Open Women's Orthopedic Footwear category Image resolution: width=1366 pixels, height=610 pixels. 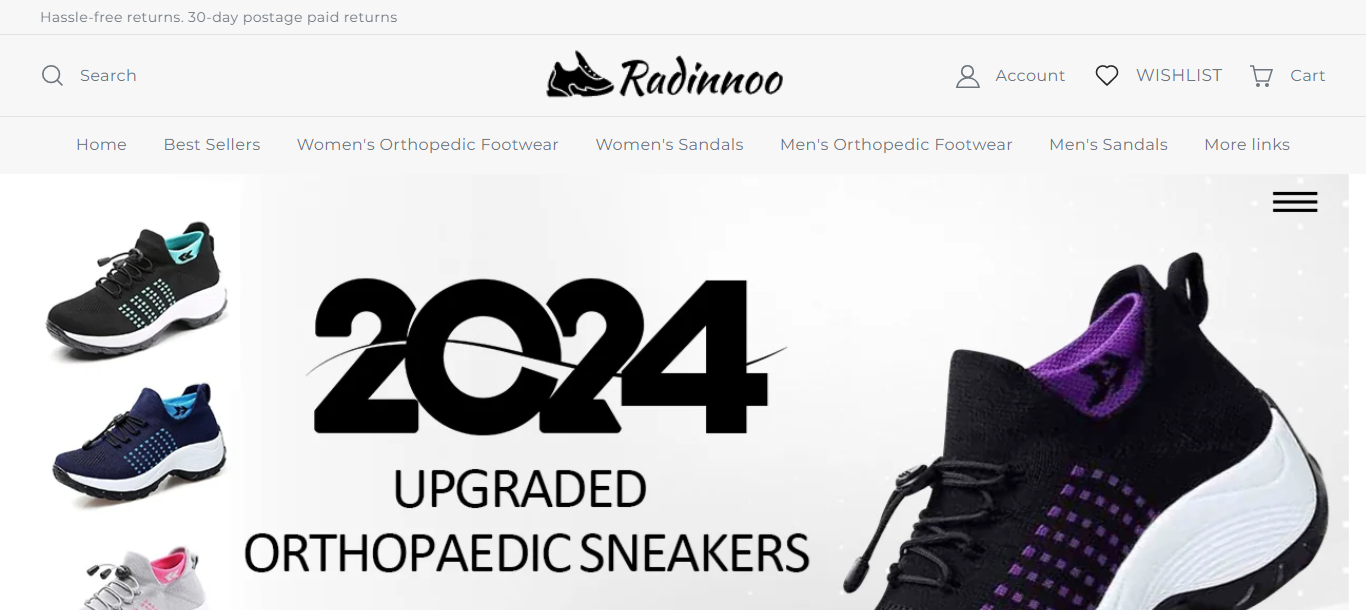[428, 145]
